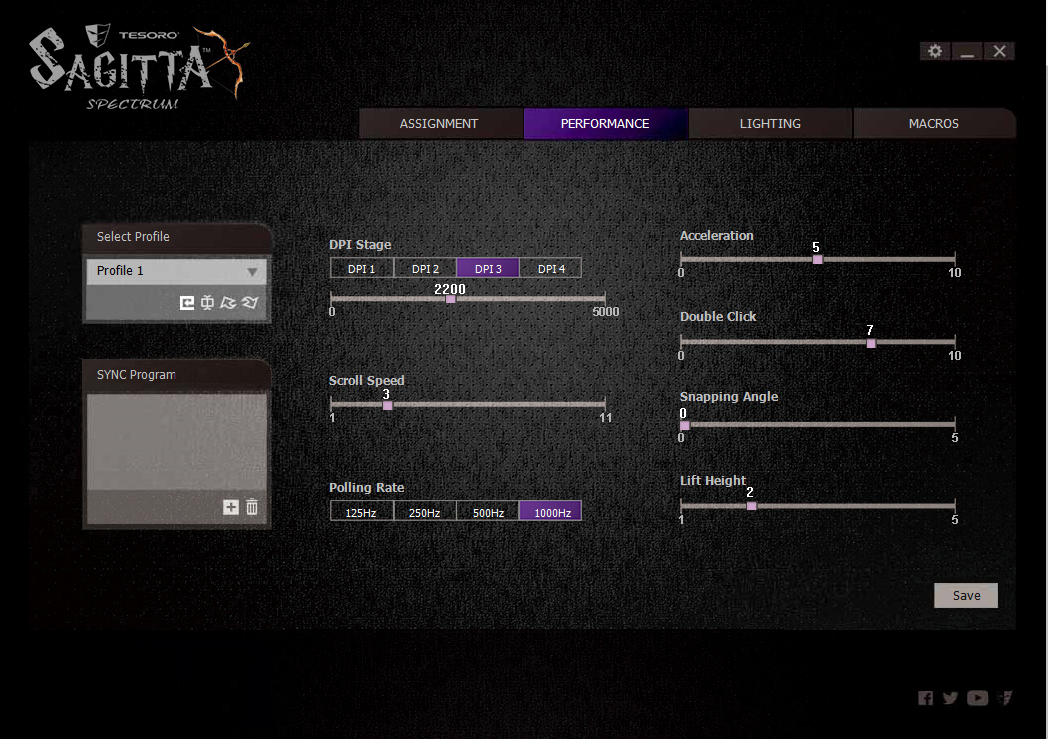This screenshot has height=739, width=1048.
Task: Open settings via the gear icon
Action: pos(935,51)
